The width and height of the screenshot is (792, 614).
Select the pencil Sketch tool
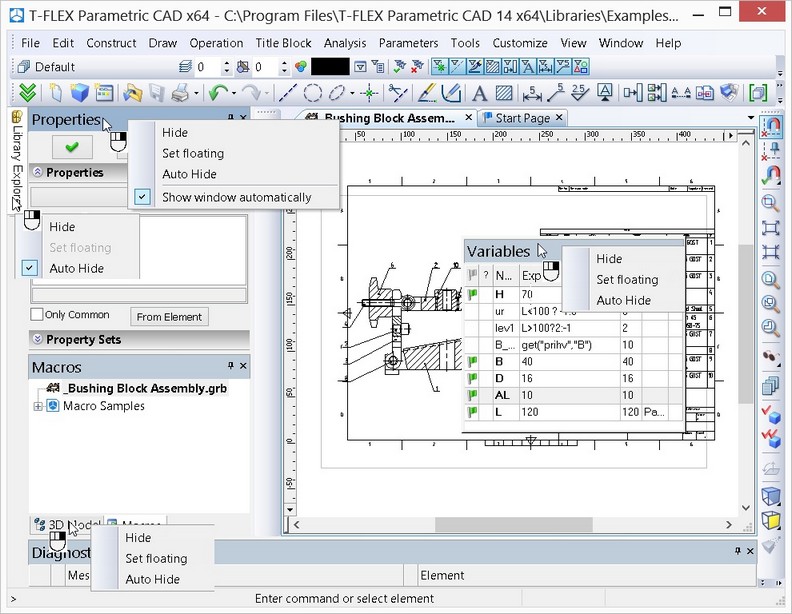[427, 92]
